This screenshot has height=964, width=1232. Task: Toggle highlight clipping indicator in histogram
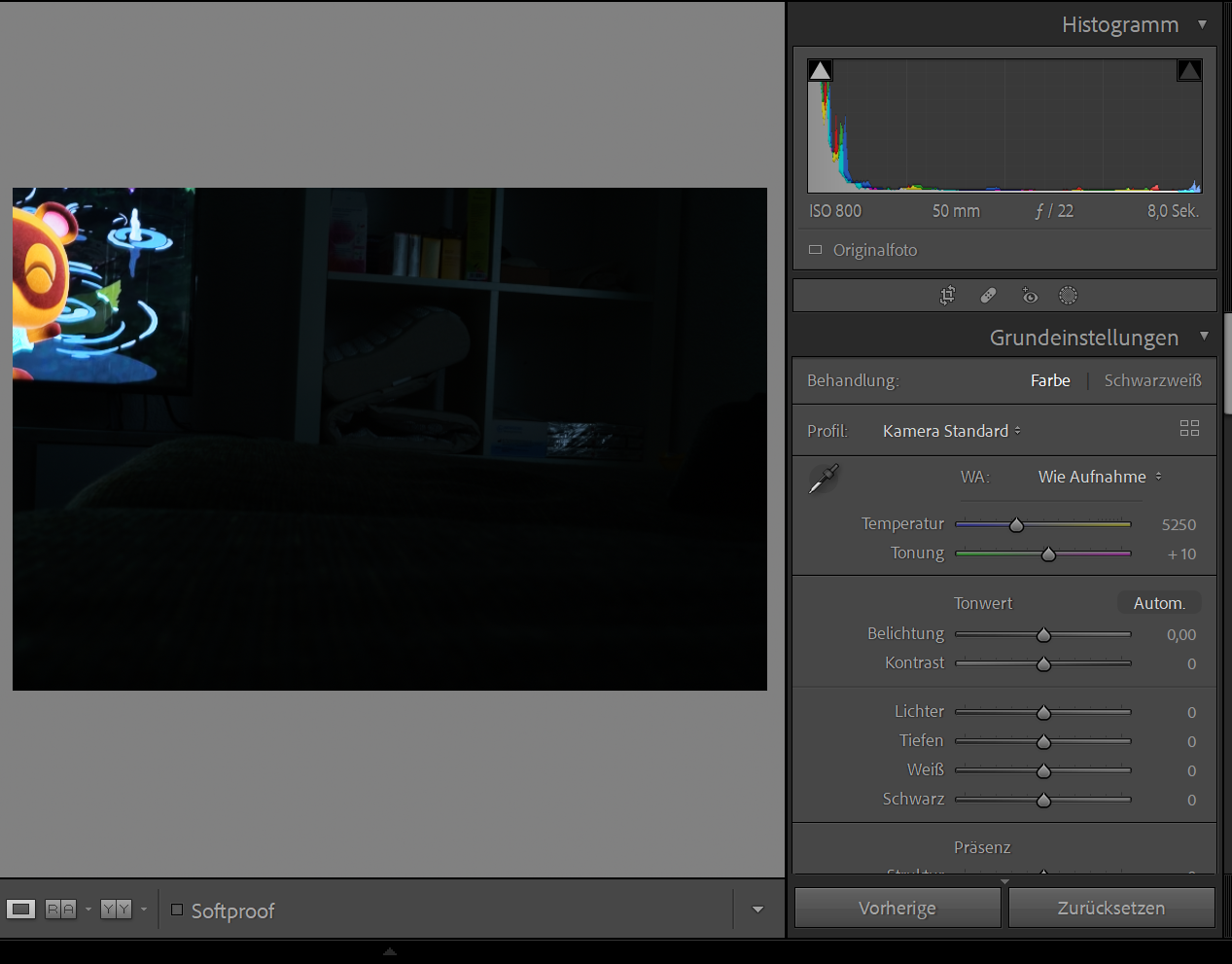pyautogui.click(x=1189, y=70)
